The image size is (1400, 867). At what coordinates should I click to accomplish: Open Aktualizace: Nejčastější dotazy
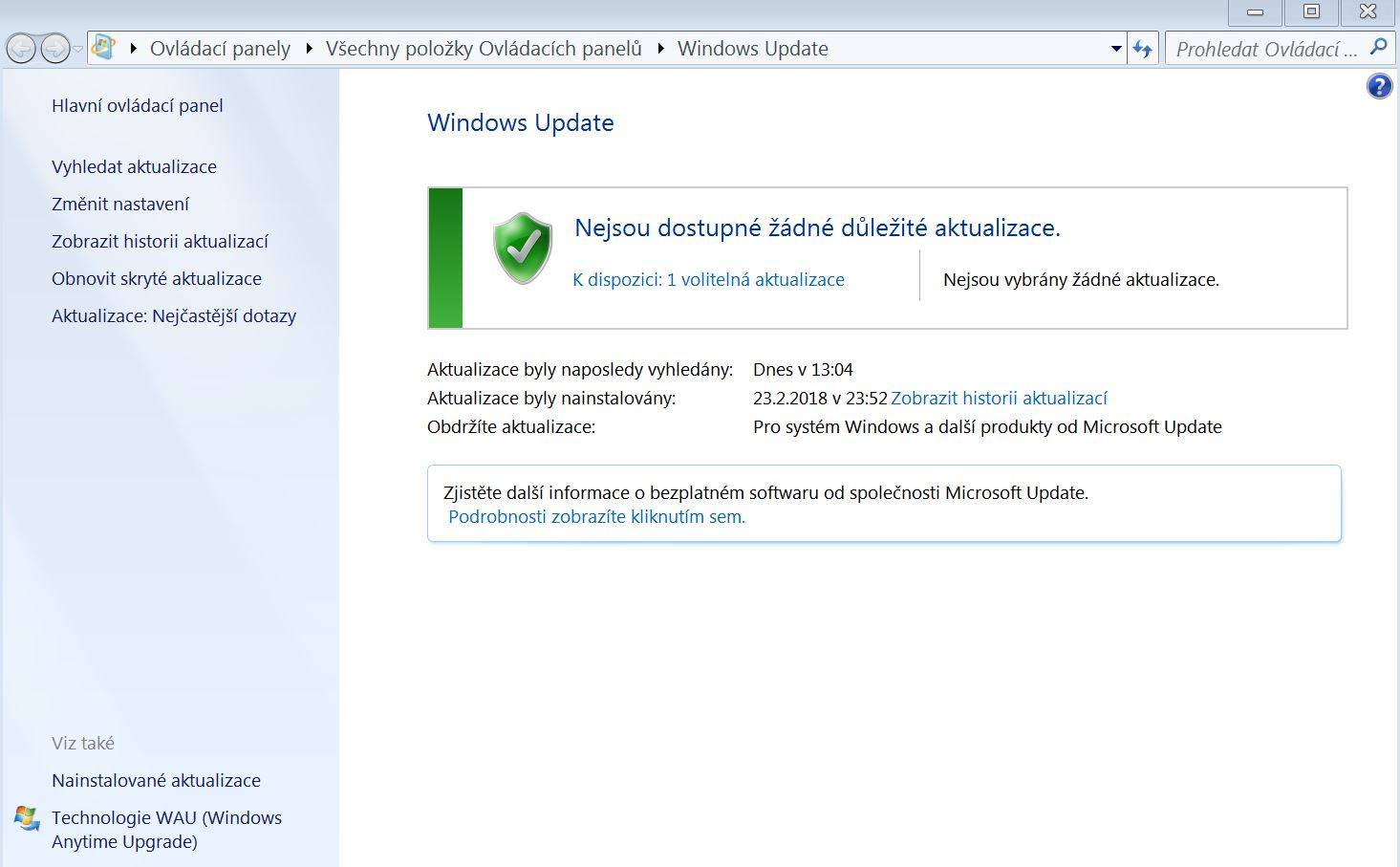[174, 315]
